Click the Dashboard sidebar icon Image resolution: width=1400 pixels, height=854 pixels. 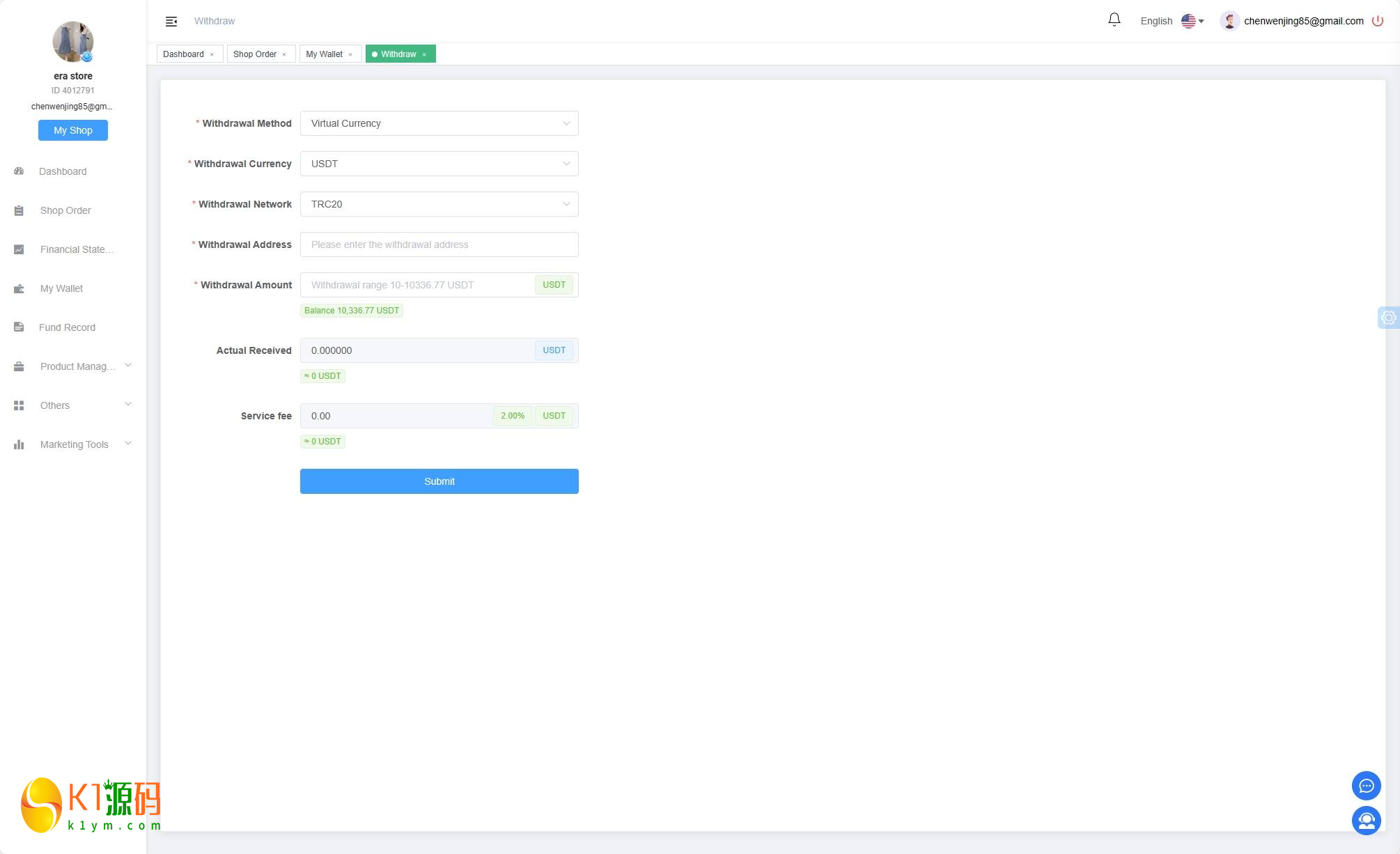(19, 171)
